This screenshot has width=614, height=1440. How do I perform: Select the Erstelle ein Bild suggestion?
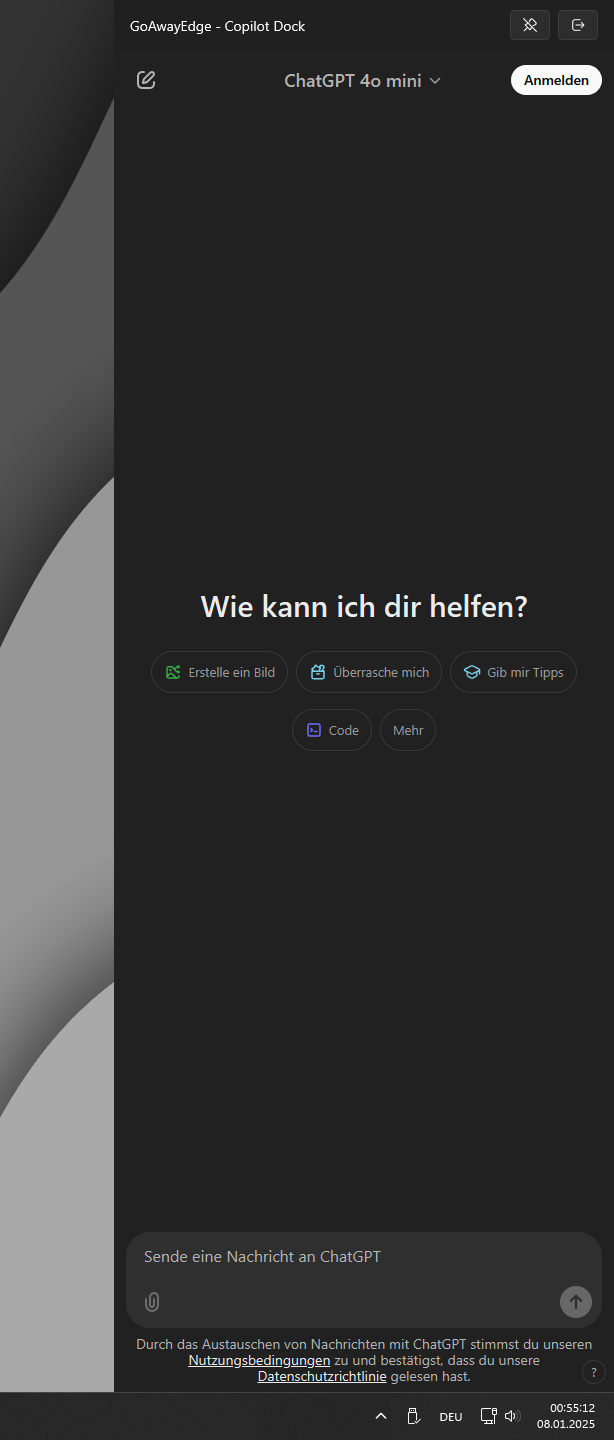(220, 672)
